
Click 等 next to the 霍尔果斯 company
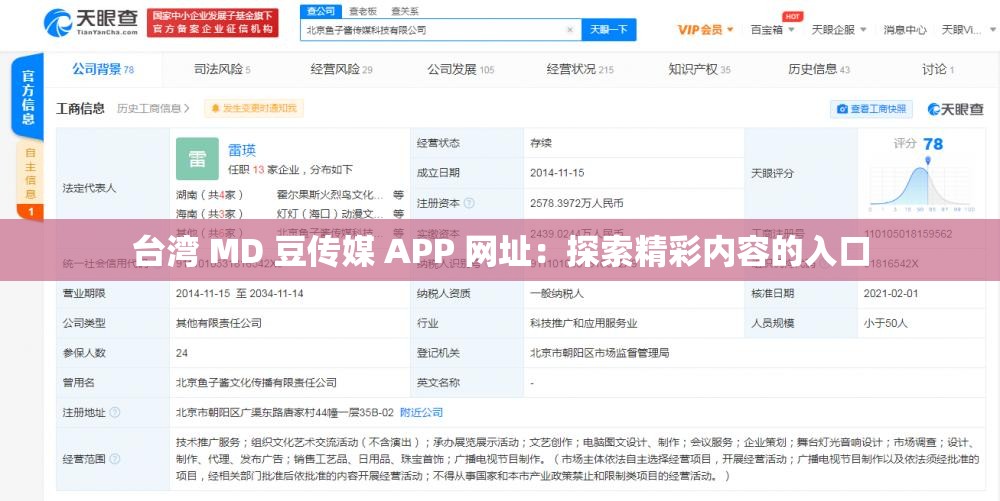(398, 195)
